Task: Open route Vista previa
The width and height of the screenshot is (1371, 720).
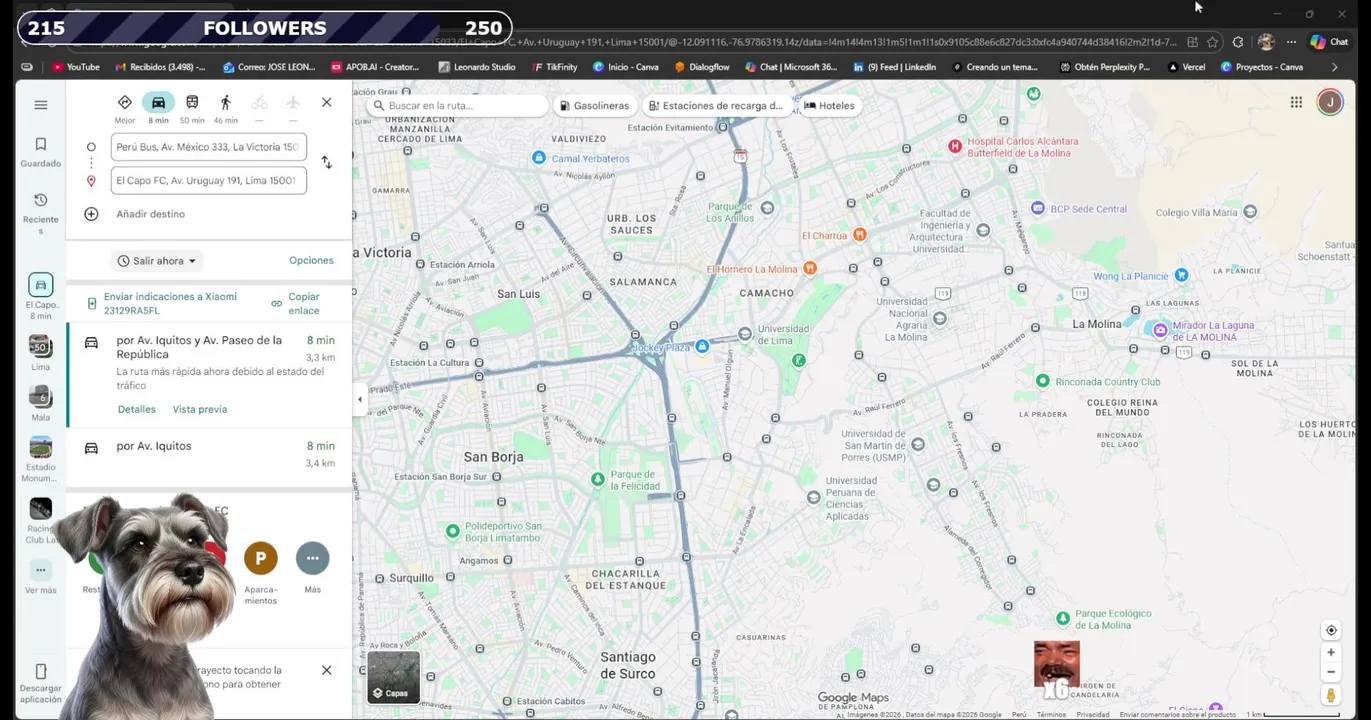Action: [200, 409]
